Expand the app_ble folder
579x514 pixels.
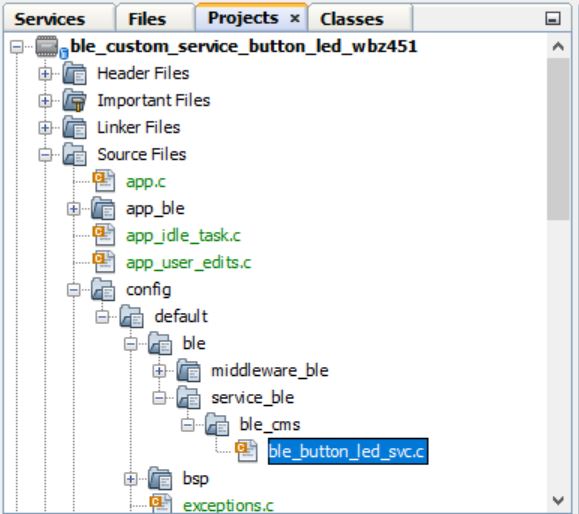pos(73,209)
